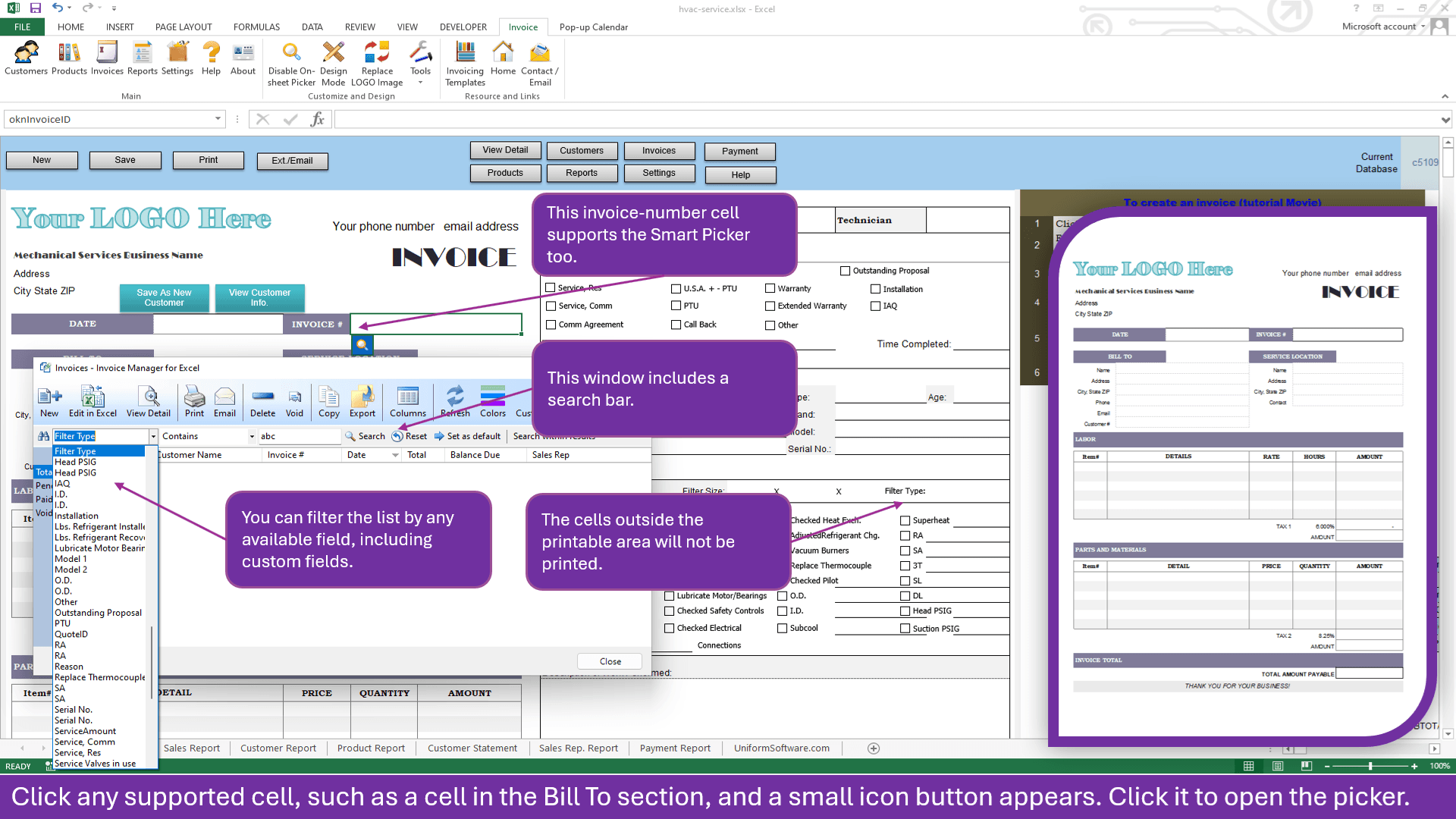Screen dimensions: 1456x819
Task: Open Settings in the ribbon
Action: (x=177, y=58)
